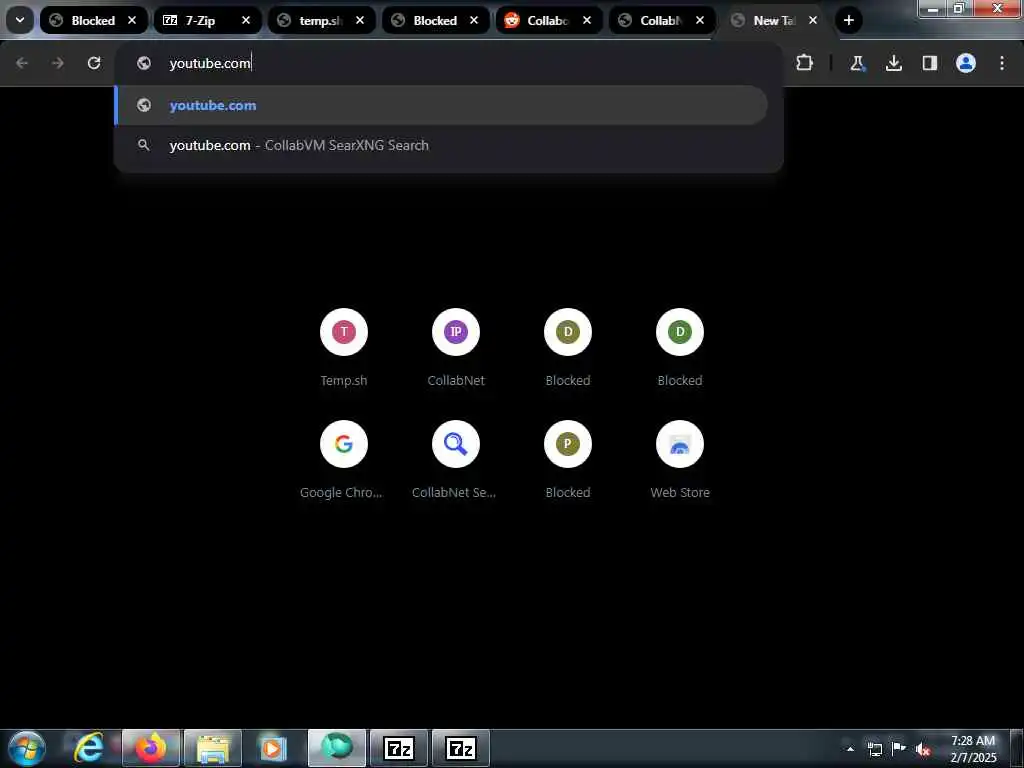1024x768 pixels.
Task: Open the Web Store shortcut
Action: (x=680, y=460)
